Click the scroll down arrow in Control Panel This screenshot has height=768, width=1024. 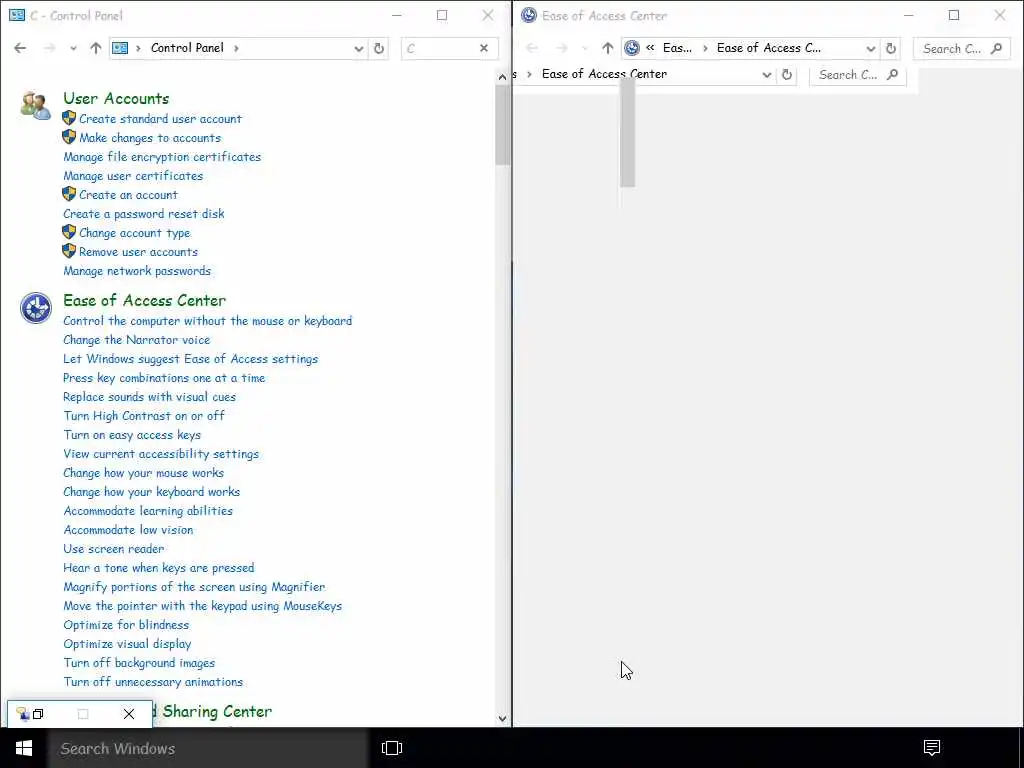(502, 718)
